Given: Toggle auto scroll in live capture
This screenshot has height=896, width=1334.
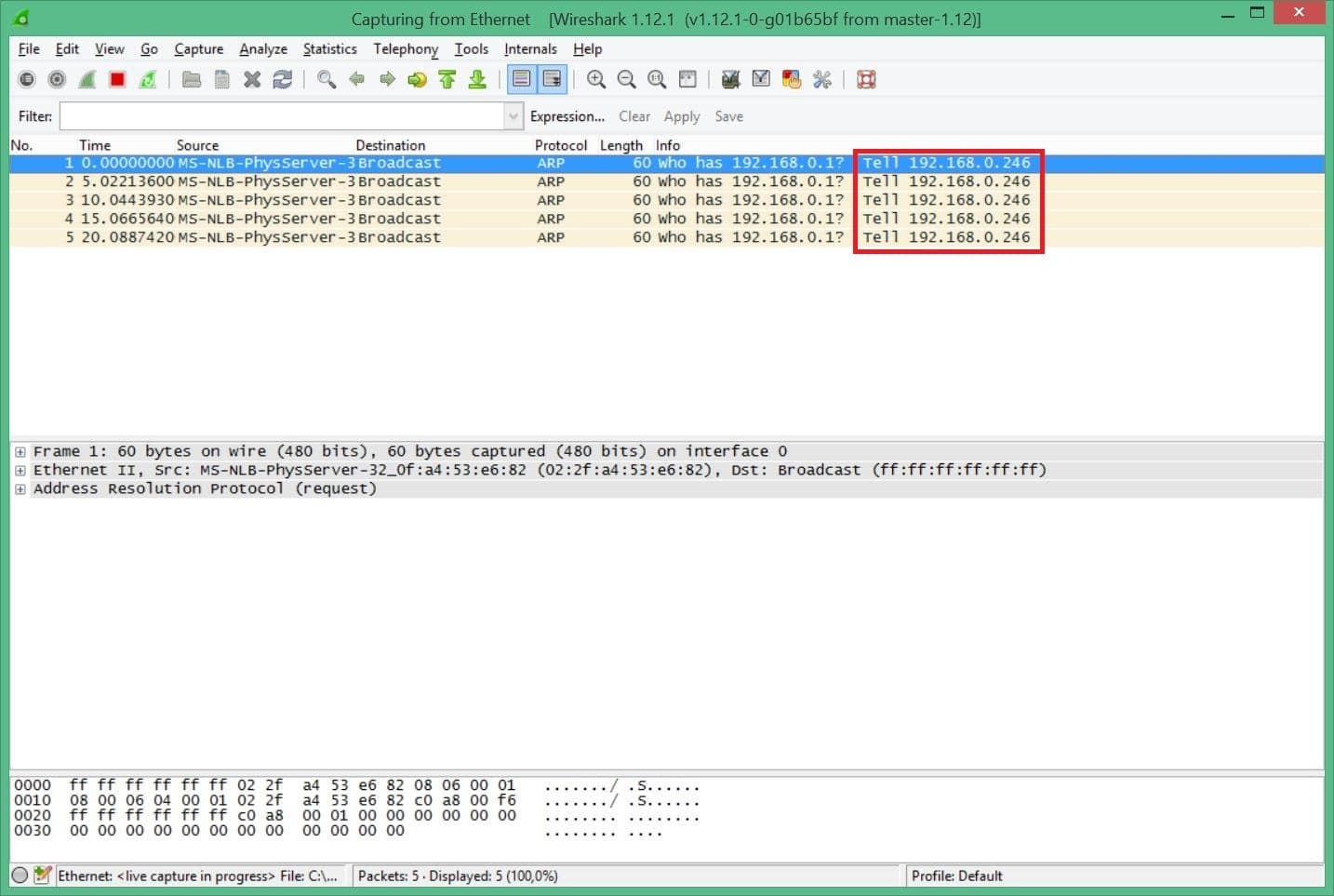Looking at the screenshot, I should pos(552,80).
